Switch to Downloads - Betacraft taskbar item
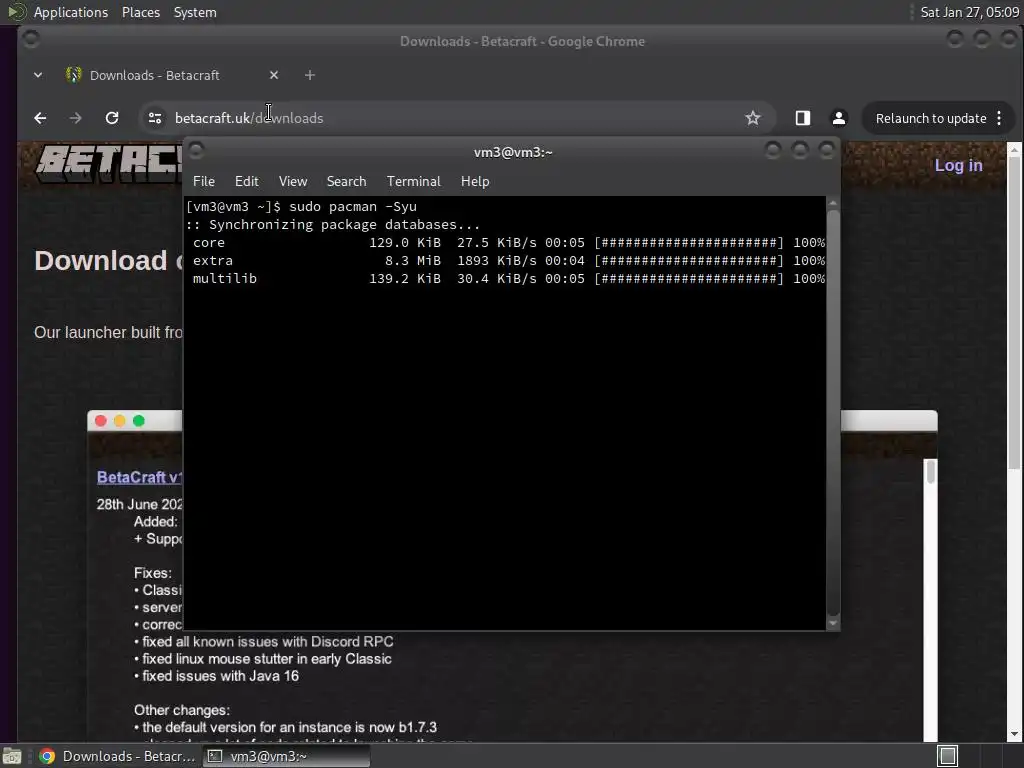1024x768 pixels. pyautogui.click(x=118, y=756)
